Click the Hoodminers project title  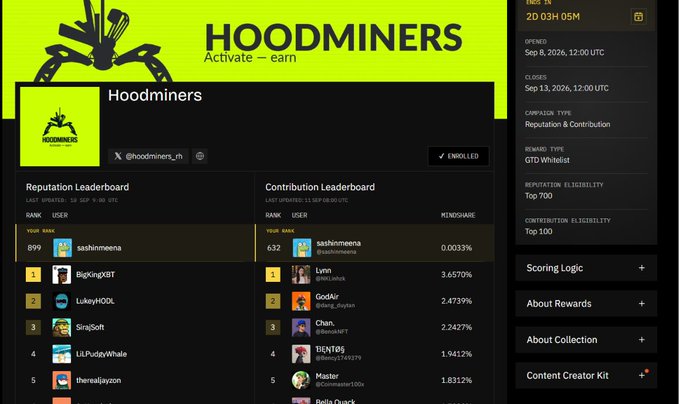[x=155, y=95]
